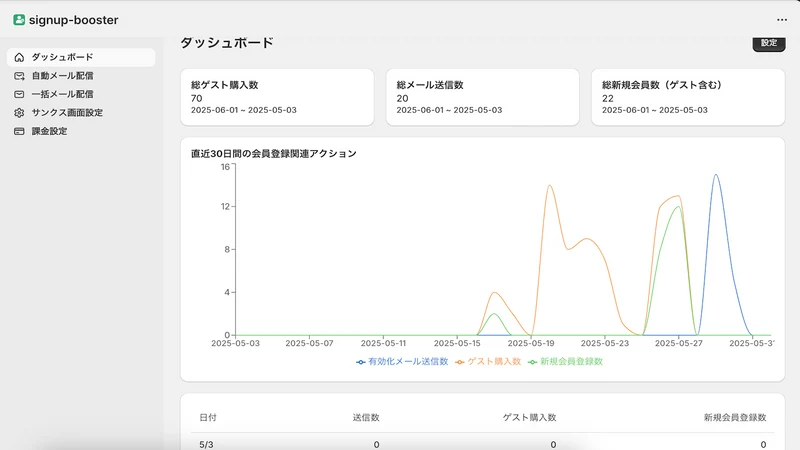Click the 2025-05-27 x-axis label

pos(679,343)
